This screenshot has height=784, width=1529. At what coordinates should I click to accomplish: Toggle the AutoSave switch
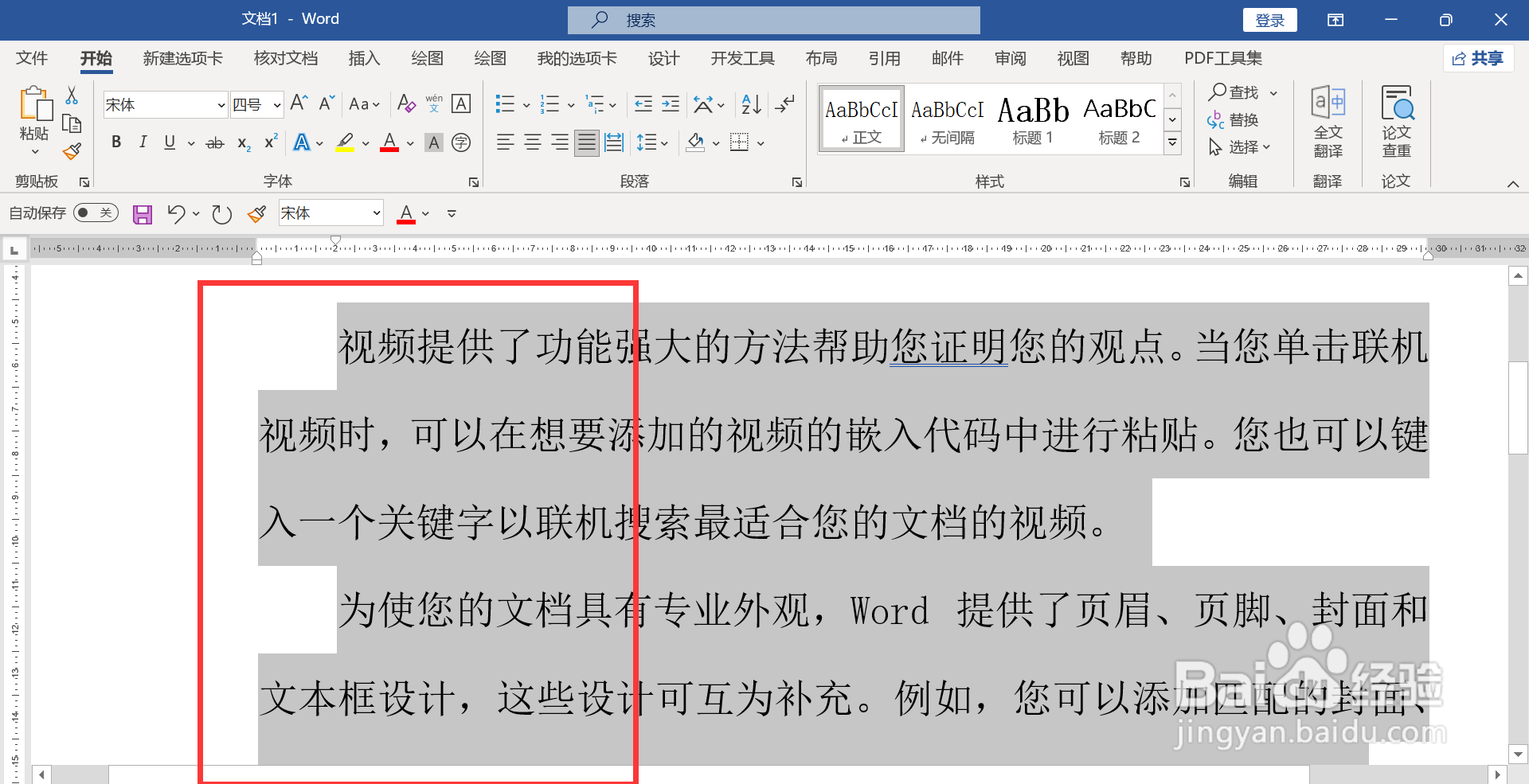click(96, 213)
